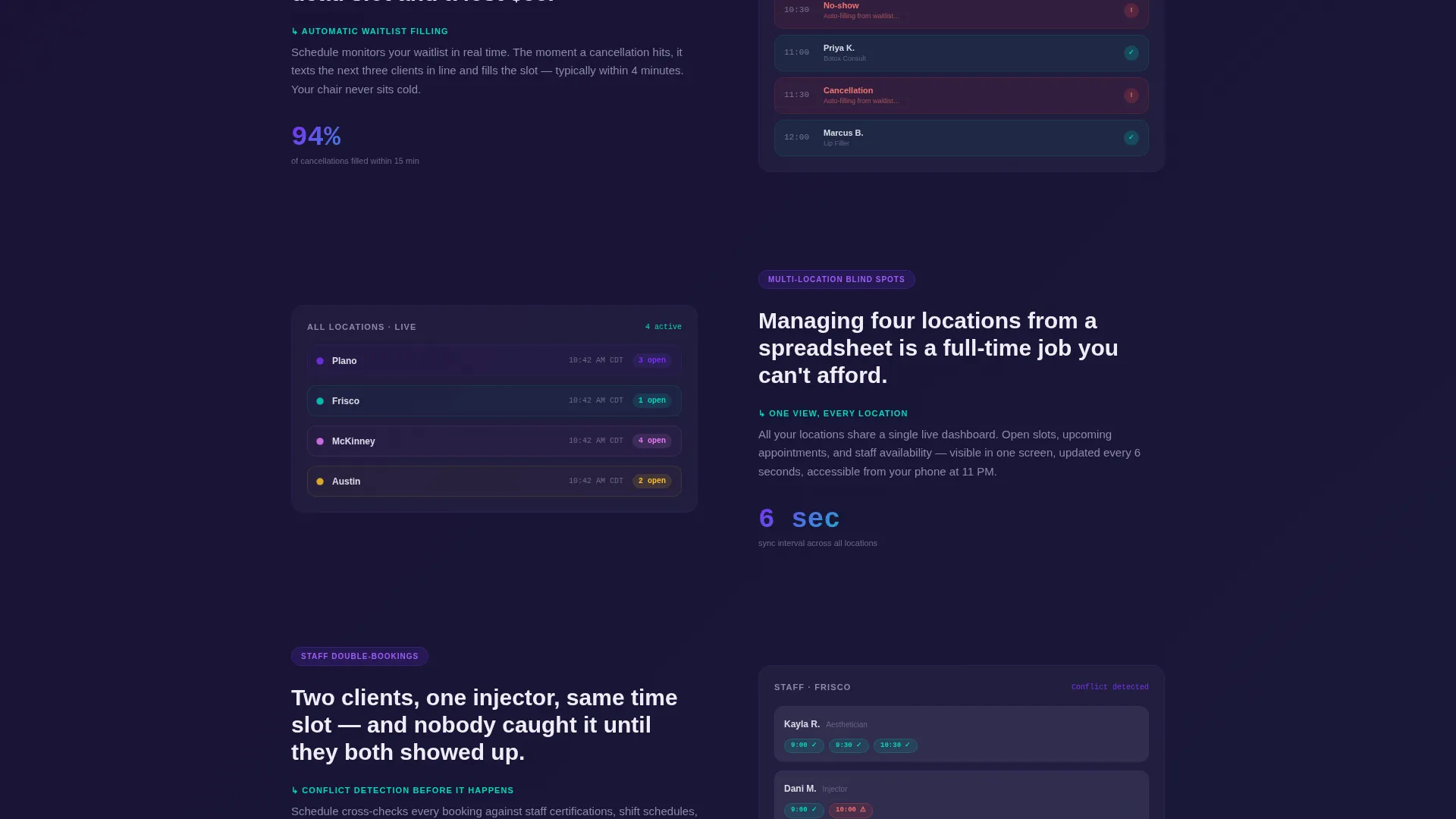Click the Cancellation alert icon at 11:30

click(1131, 96)
